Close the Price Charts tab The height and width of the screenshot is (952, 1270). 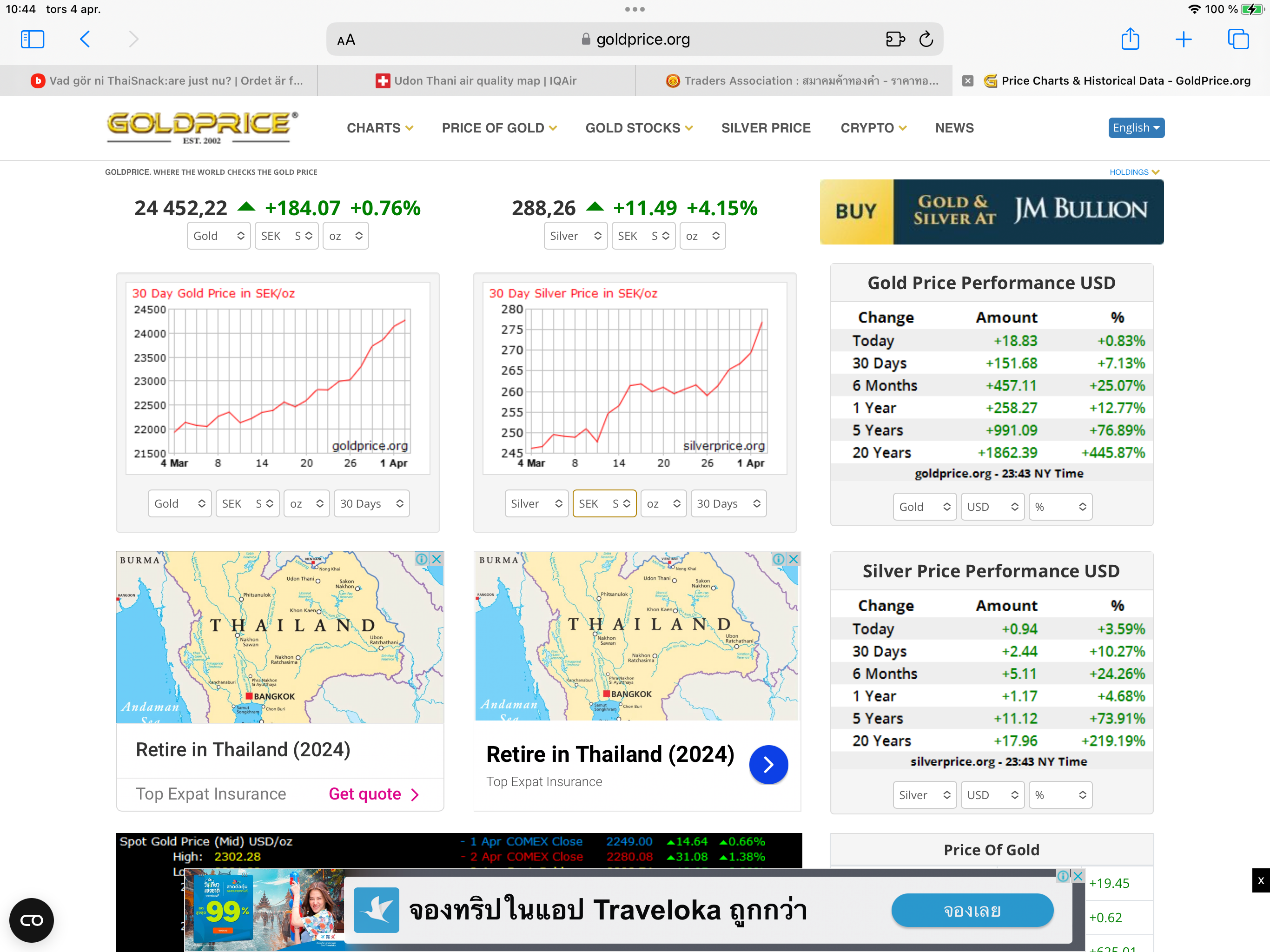click(x=968, y=80)
